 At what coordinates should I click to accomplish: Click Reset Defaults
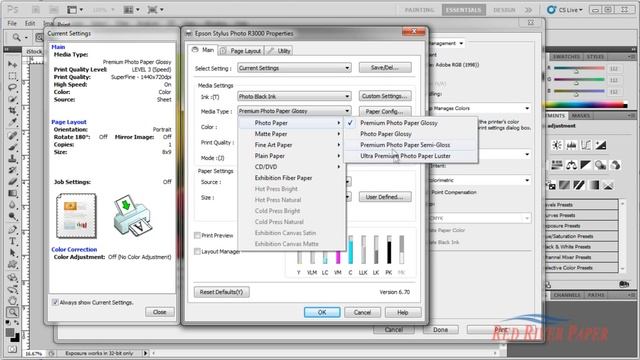point(221,292)
